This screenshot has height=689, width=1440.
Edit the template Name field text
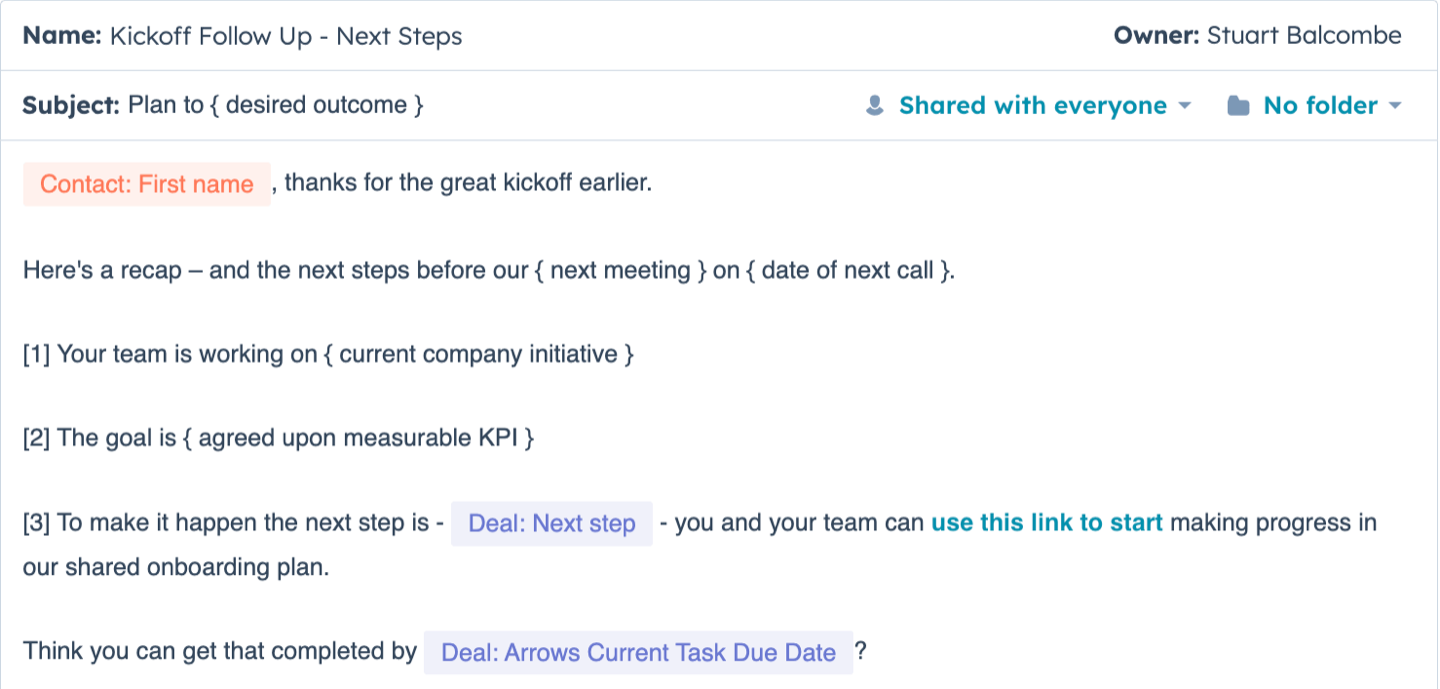click(286, 36)
